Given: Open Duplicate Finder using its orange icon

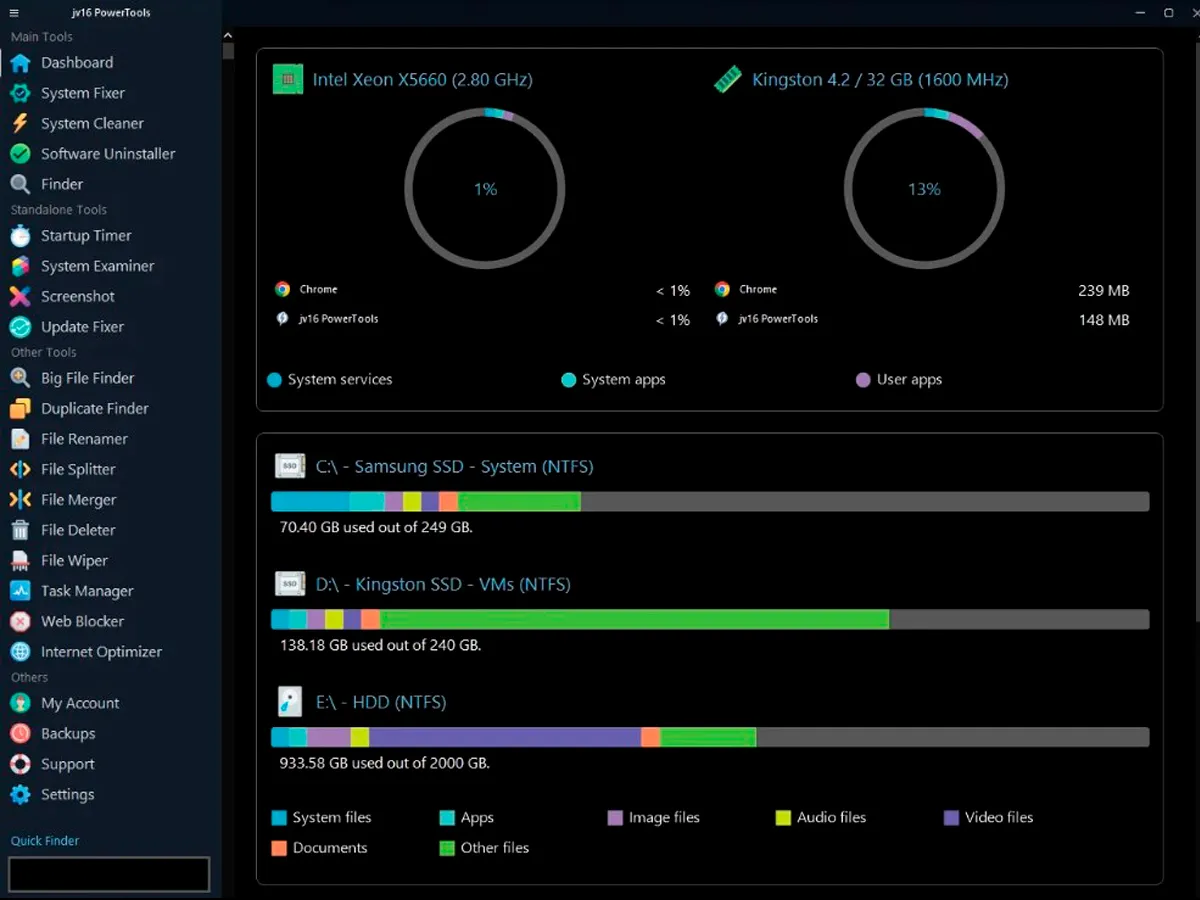Looking at the screenshot, I should (20, 409).
